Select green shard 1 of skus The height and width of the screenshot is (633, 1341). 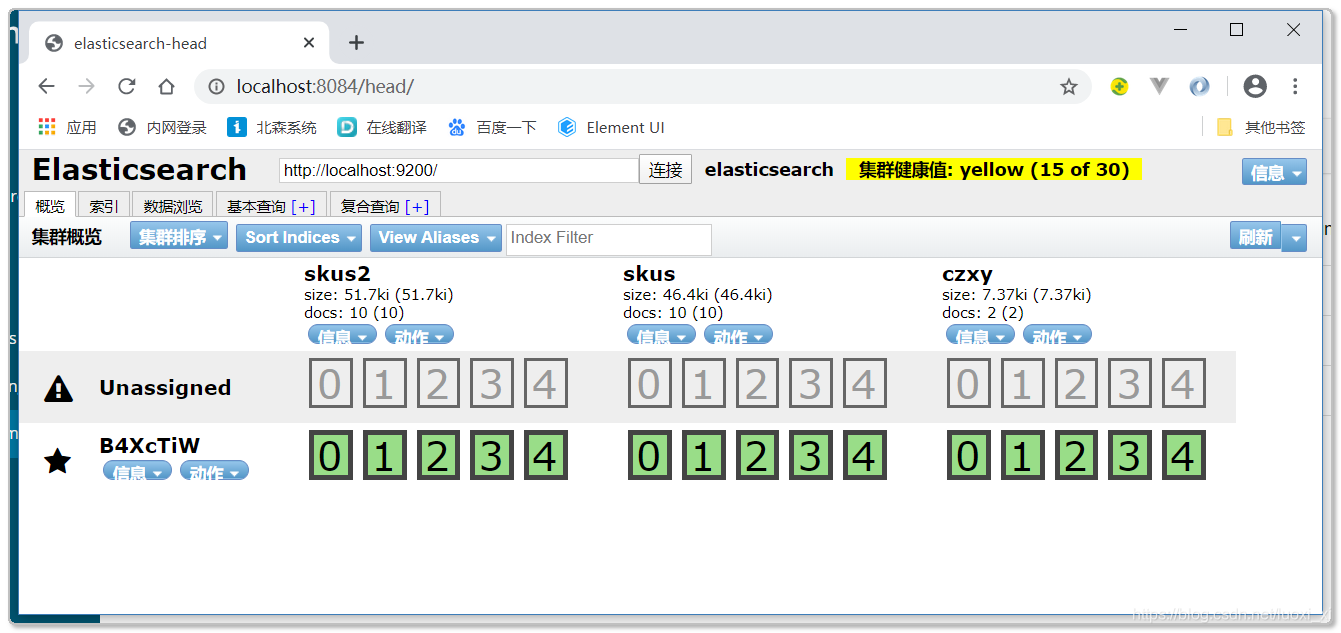tap(703, 456)
